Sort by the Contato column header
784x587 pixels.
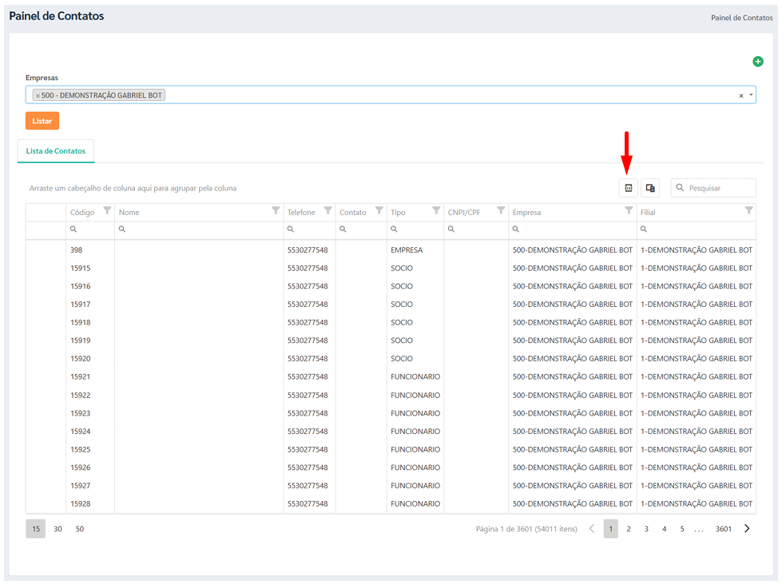tap(353, 212)
